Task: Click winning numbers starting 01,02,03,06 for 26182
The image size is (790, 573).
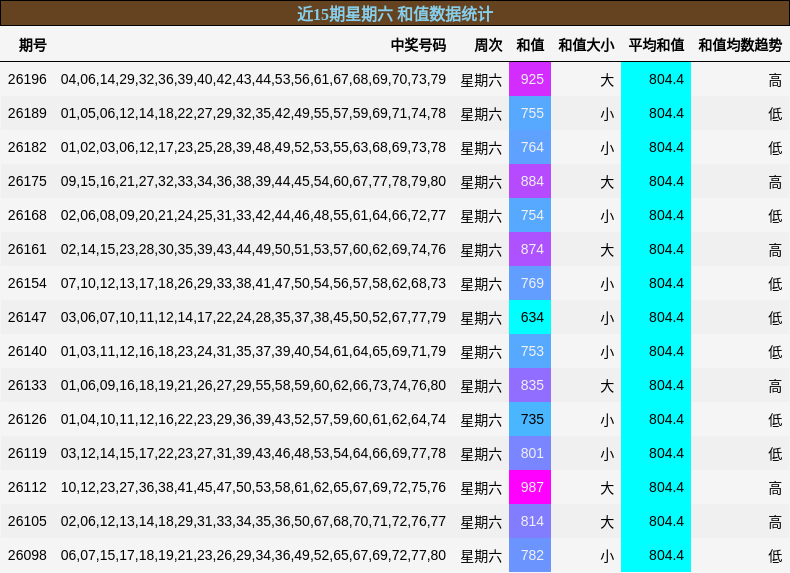Action: point(253,148)
